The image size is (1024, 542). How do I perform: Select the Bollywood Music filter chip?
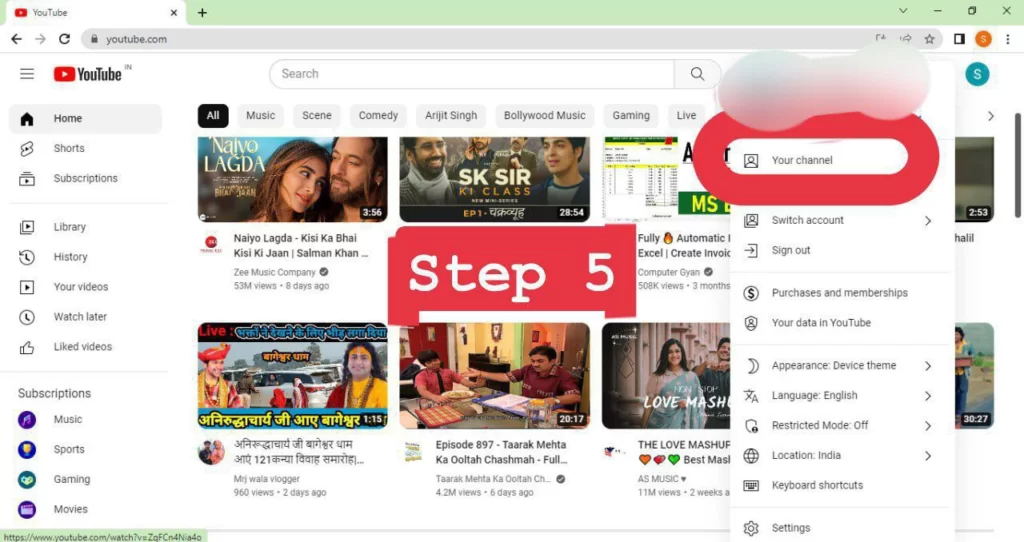545,116
